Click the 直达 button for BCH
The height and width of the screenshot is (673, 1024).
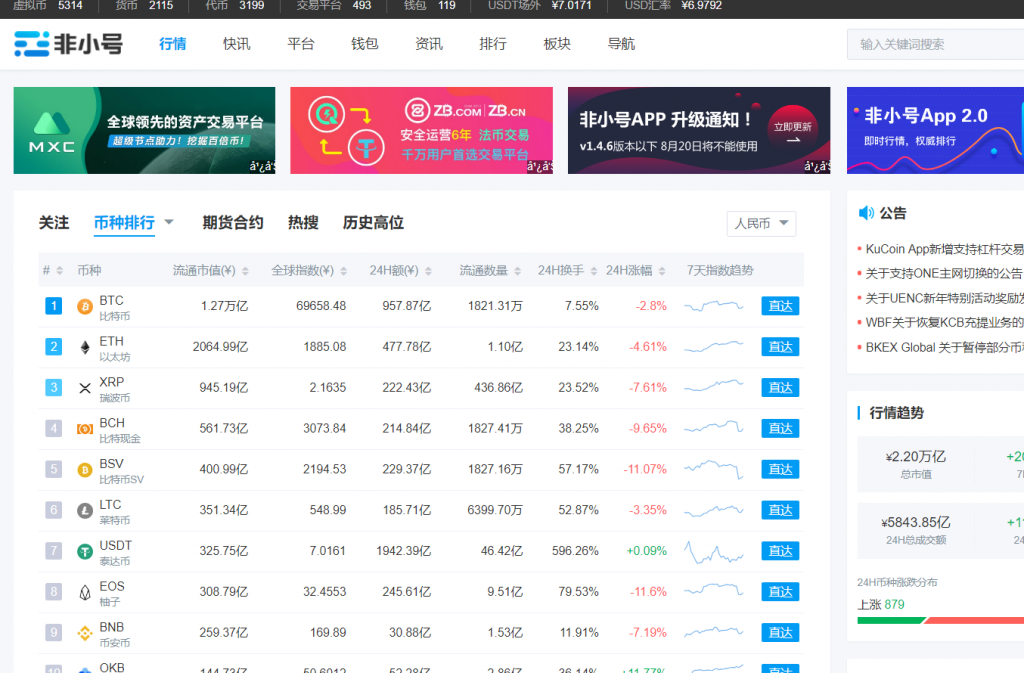point(780,428)
